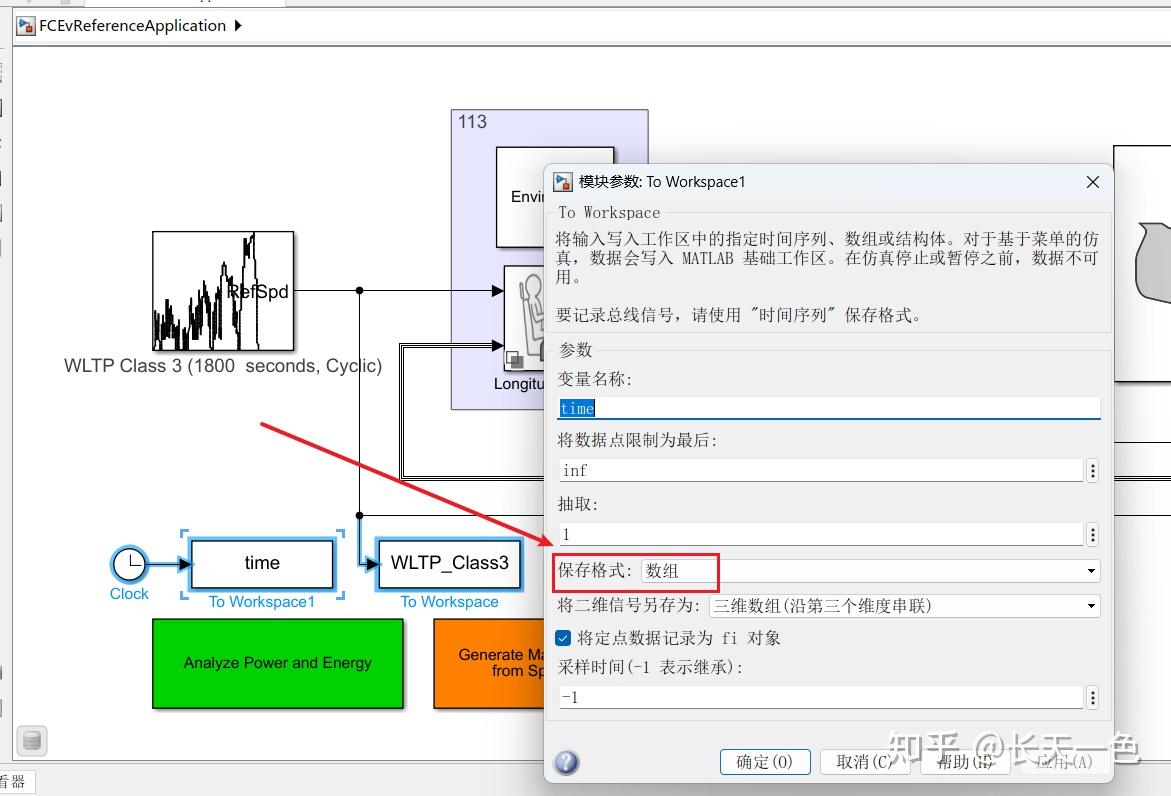Expand the breadcrumb navigation arrow
This screenshot has width=1171, height=796.
coord(237,25)
